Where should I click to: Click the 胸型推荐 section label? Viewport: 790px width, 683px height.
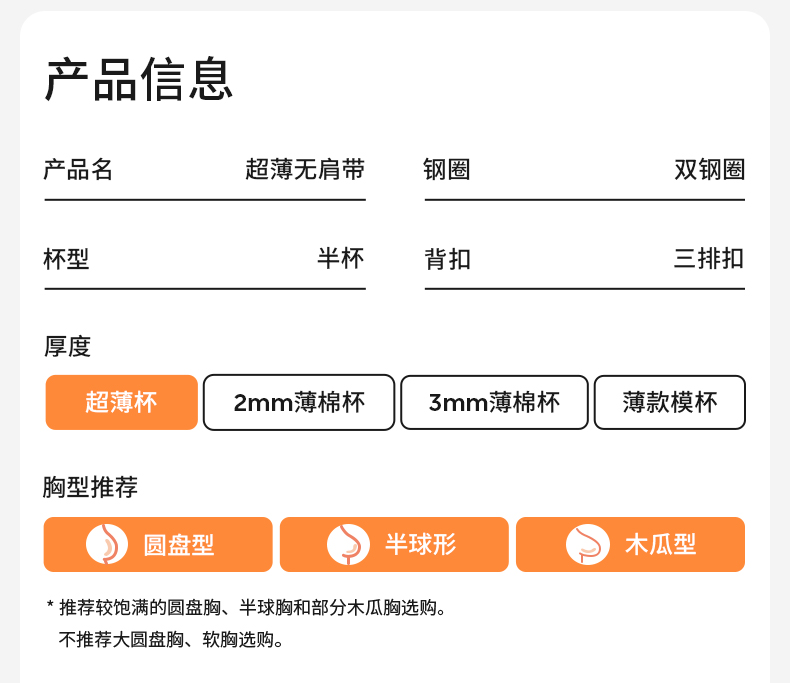90,488
